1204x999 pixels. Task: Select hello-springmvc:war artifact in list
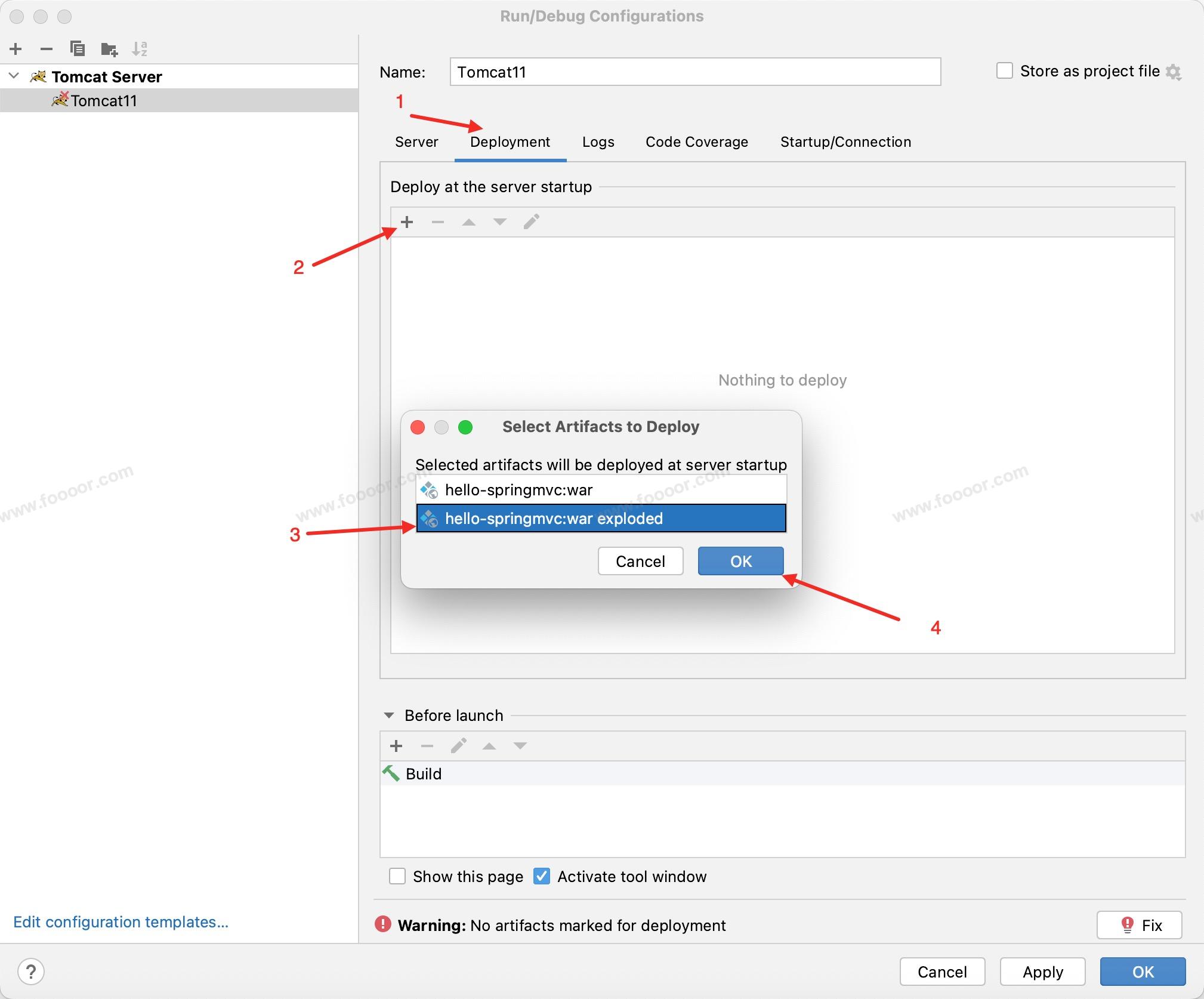click(518, 490)
